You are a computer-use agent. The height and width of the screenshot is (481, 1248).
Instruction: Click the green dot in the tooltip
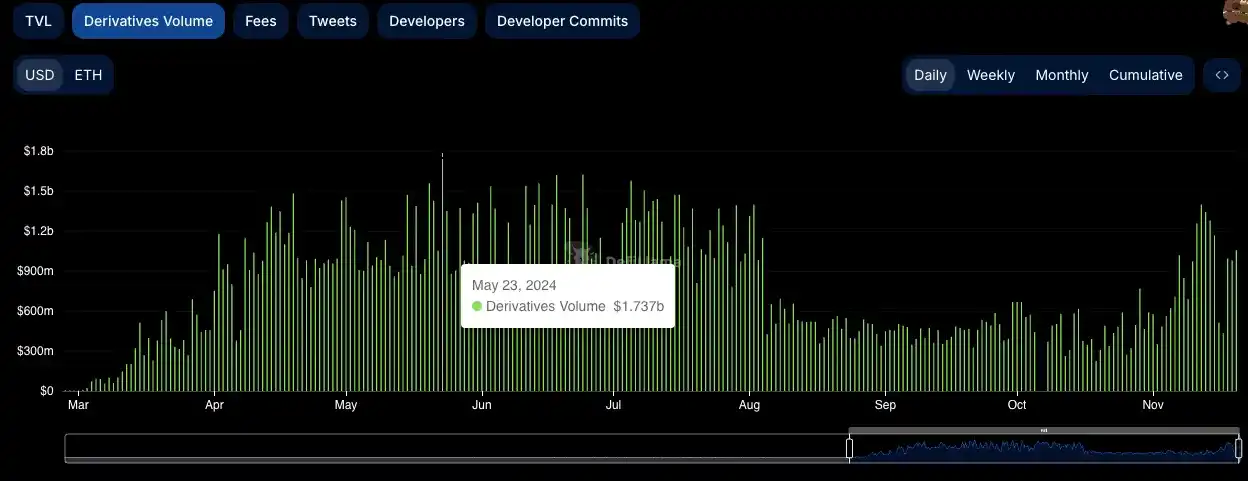click(477, 307)
